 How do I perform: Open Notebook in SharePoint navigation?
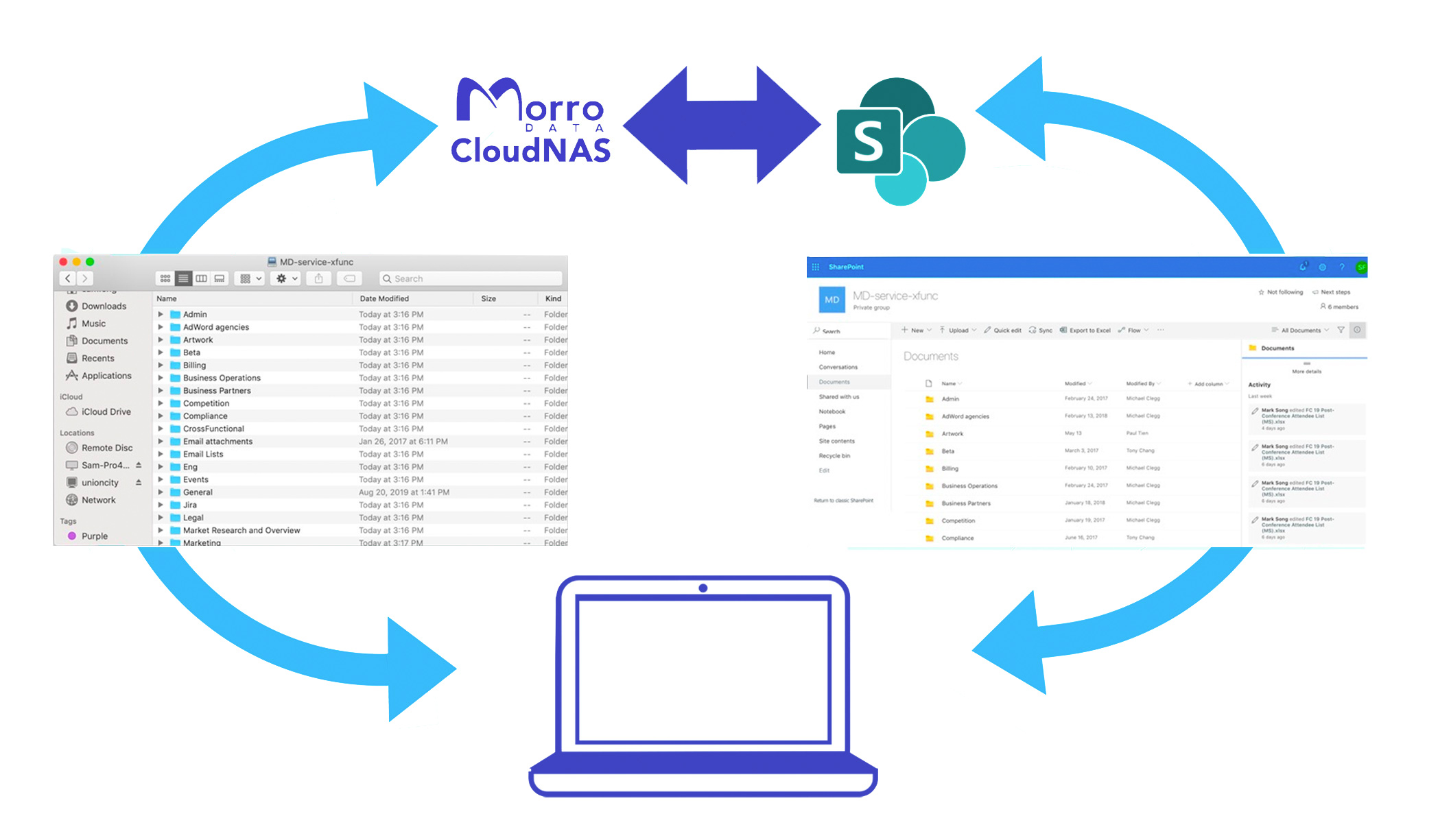coord(832,411)
